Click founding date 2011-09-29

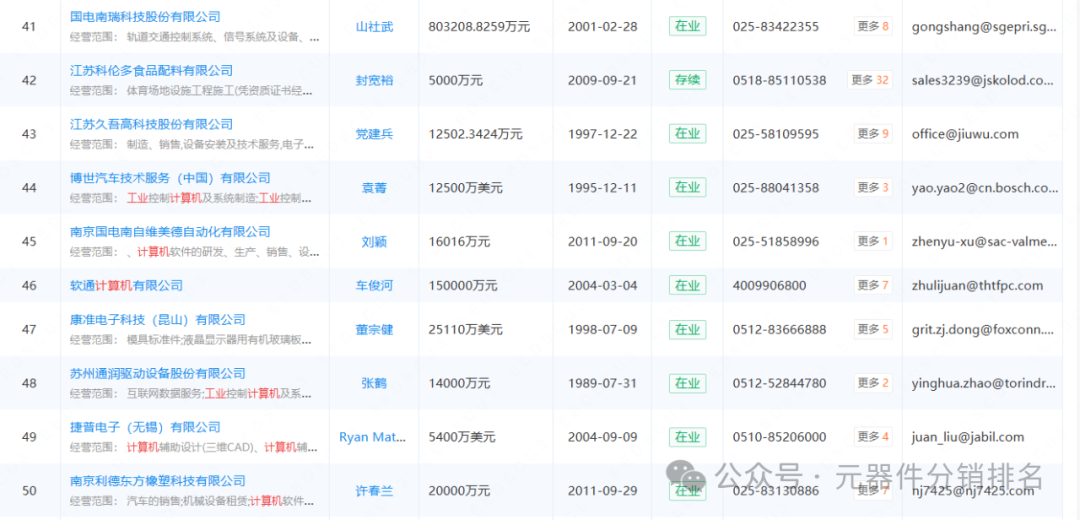click(603, 491)
